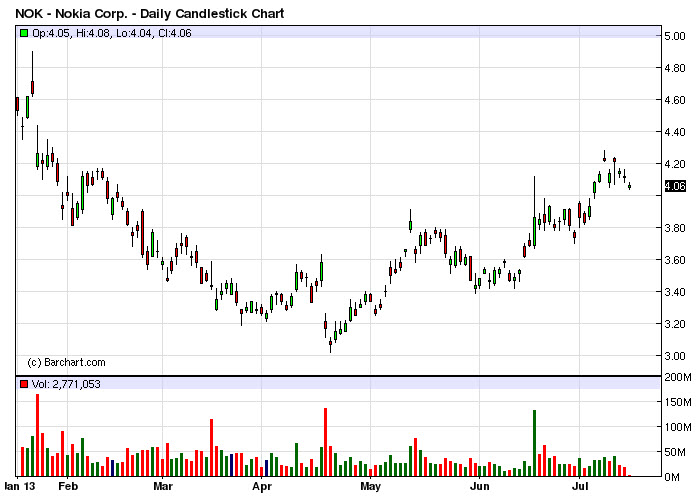Click the lowest April candlestick near 3.05
Image resolution: width=698 pixels, height=502 pixels.
(330, 345)
